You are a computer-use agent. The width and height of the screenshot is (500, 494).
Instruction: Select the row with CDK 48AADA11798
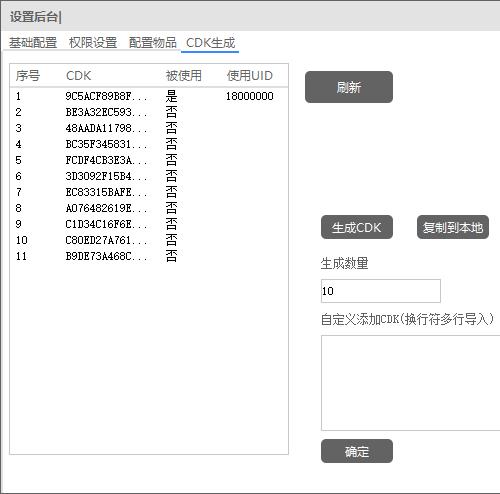[x=149, y=128]
